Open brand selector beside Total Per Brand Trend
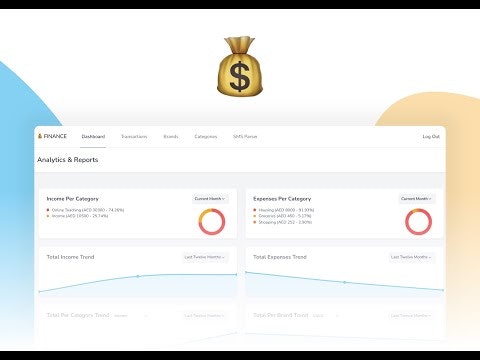Image resolution: width=480 pixels, height=360 pixels. [x=326, y=315]
